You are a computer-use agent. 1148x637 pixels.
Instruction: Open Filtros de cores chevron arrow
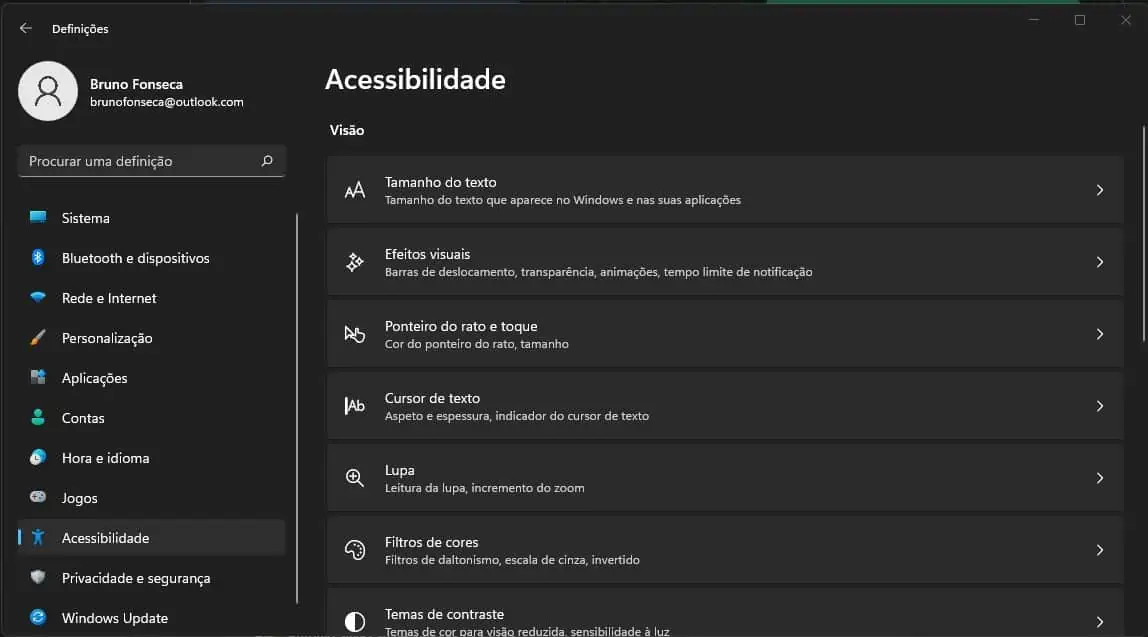click(x=1100, y=550)
